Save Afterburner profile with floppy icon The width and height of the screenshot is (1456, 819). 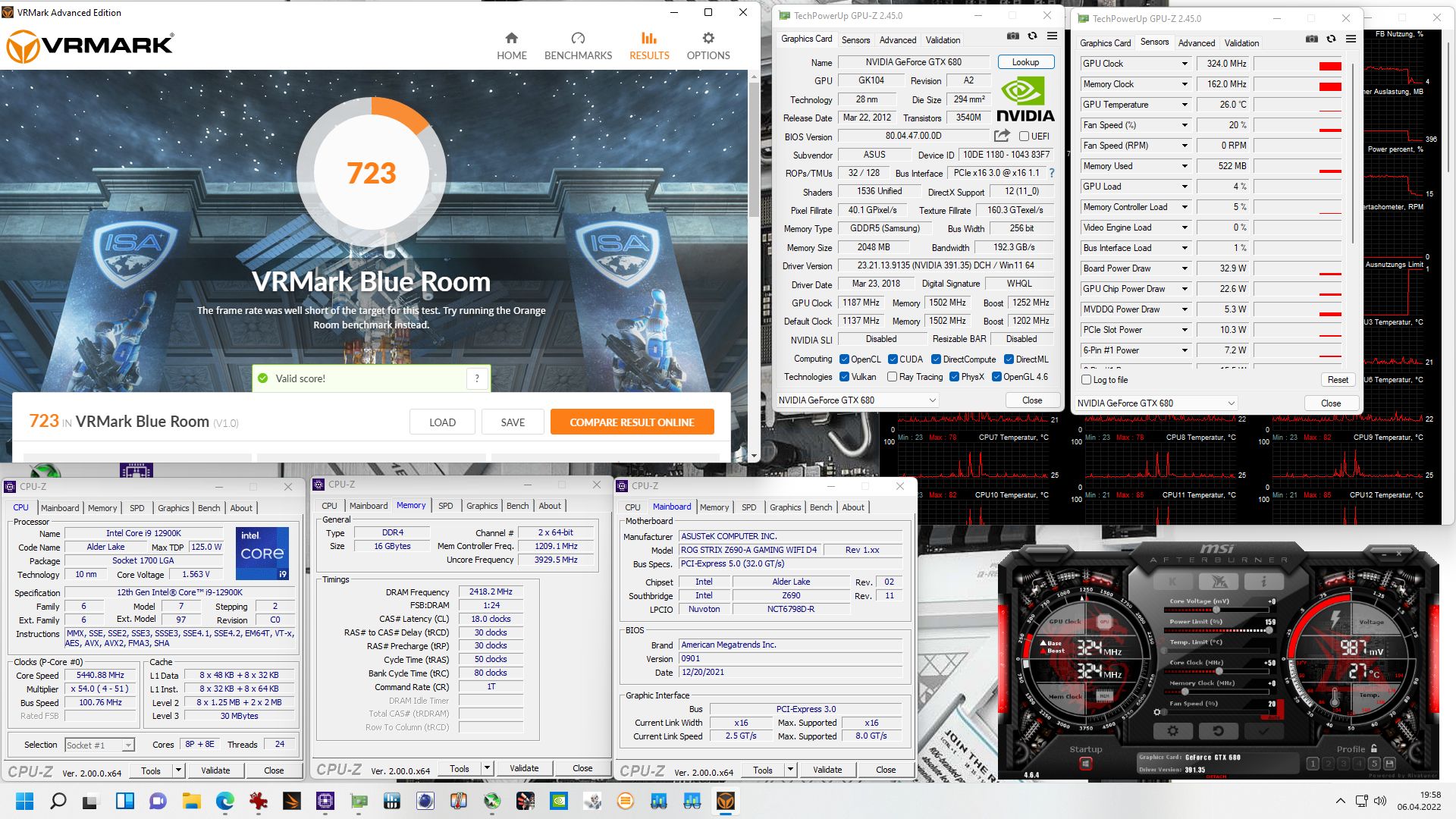point(1389,764)
